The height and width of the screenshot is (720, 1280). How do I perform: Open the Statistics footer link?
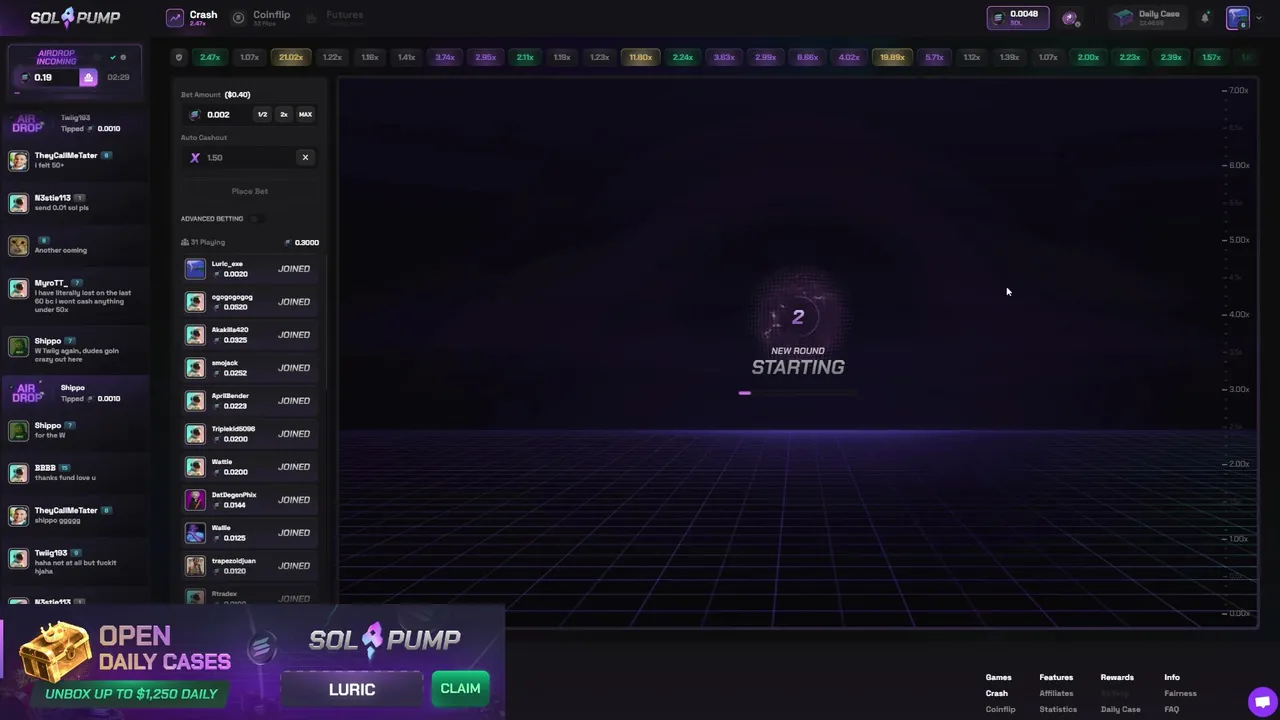pyautogui.click(x=1058, y=709)
